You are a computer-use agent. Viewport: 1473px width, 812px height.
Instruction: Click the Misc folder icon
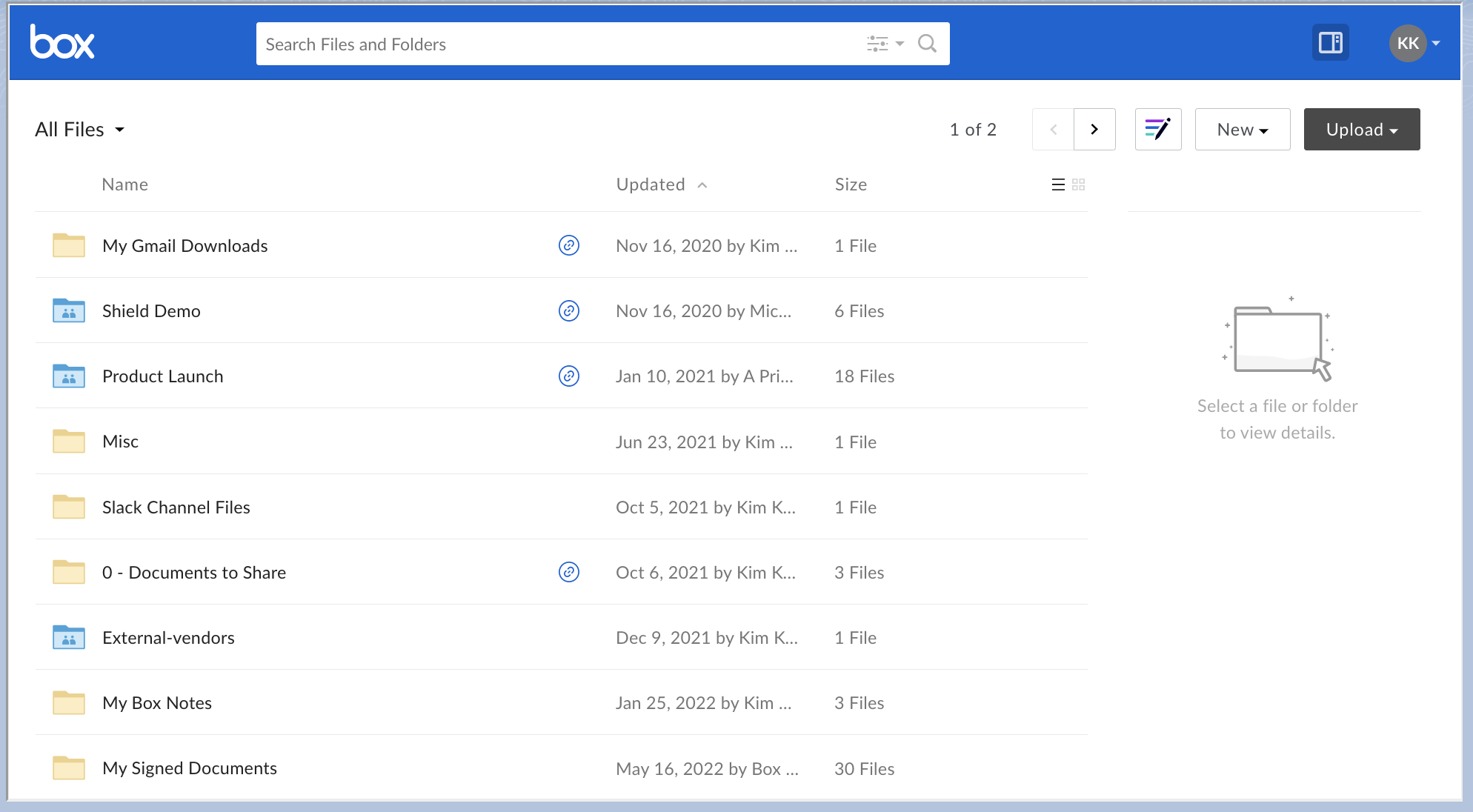coord(69,441)
